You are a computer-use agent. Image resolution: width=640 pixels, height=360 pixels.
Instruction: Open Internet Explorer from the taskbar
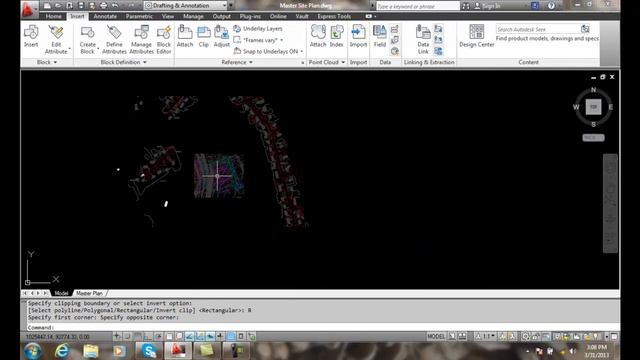[x=62, y=351]
